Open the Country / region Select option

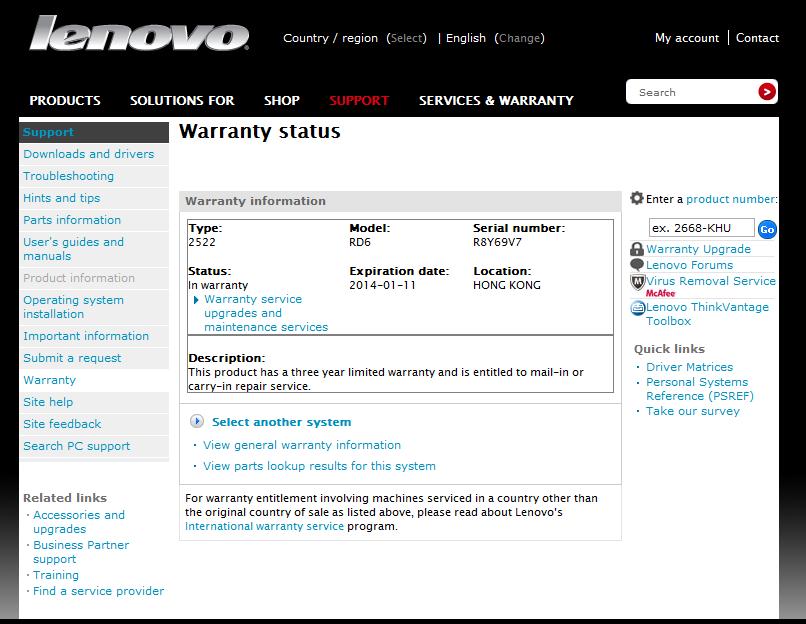tap(407, 38)
